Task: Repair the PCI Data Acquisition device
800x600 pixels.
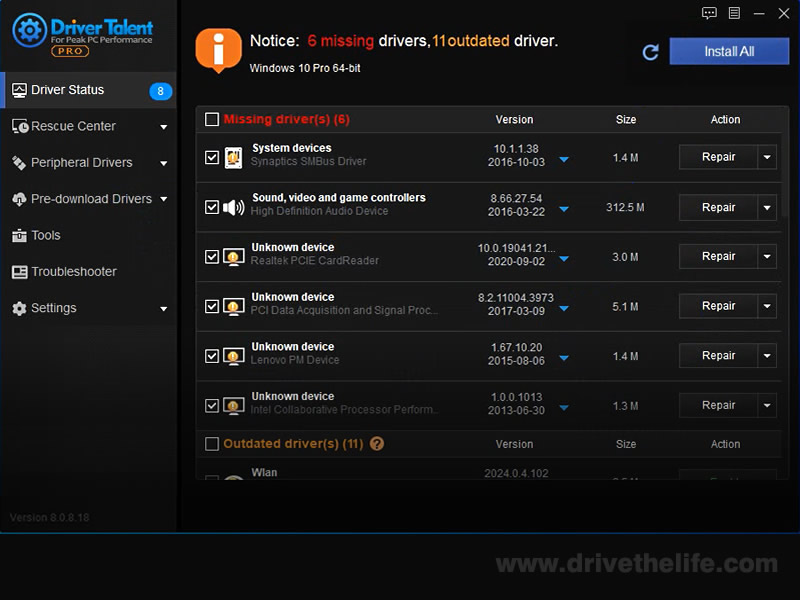Action: [718, 306]
